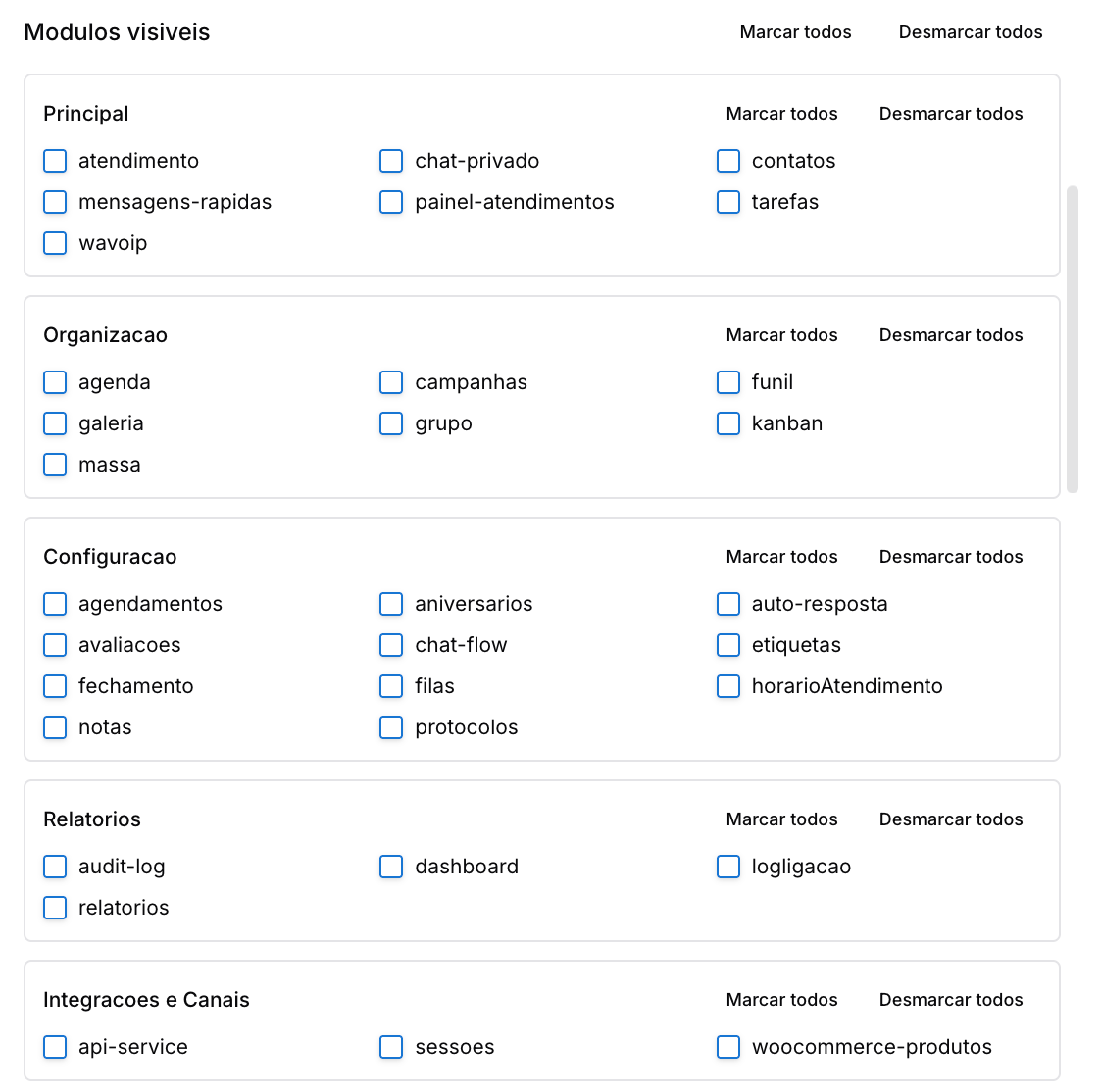Click Desmarcar todos in the Relatorios section
Image resolution: width=1102 pixels, height=1092 pixels.
click(x=951, y=819)
